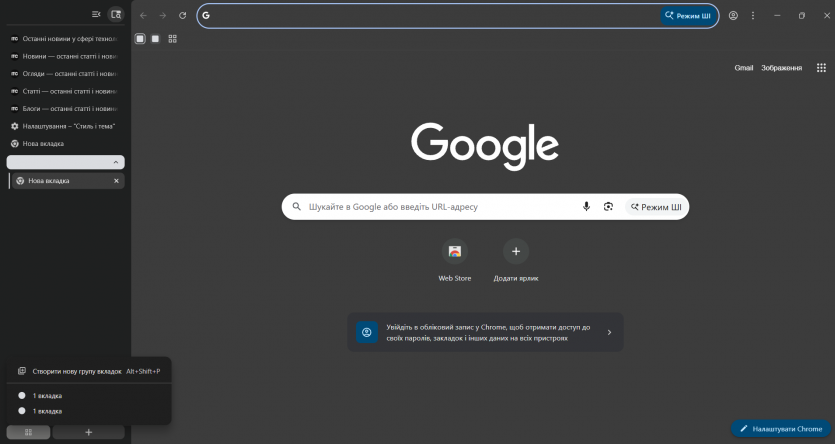Close the grouped Нова вкладка tab

tap(116, 181)
